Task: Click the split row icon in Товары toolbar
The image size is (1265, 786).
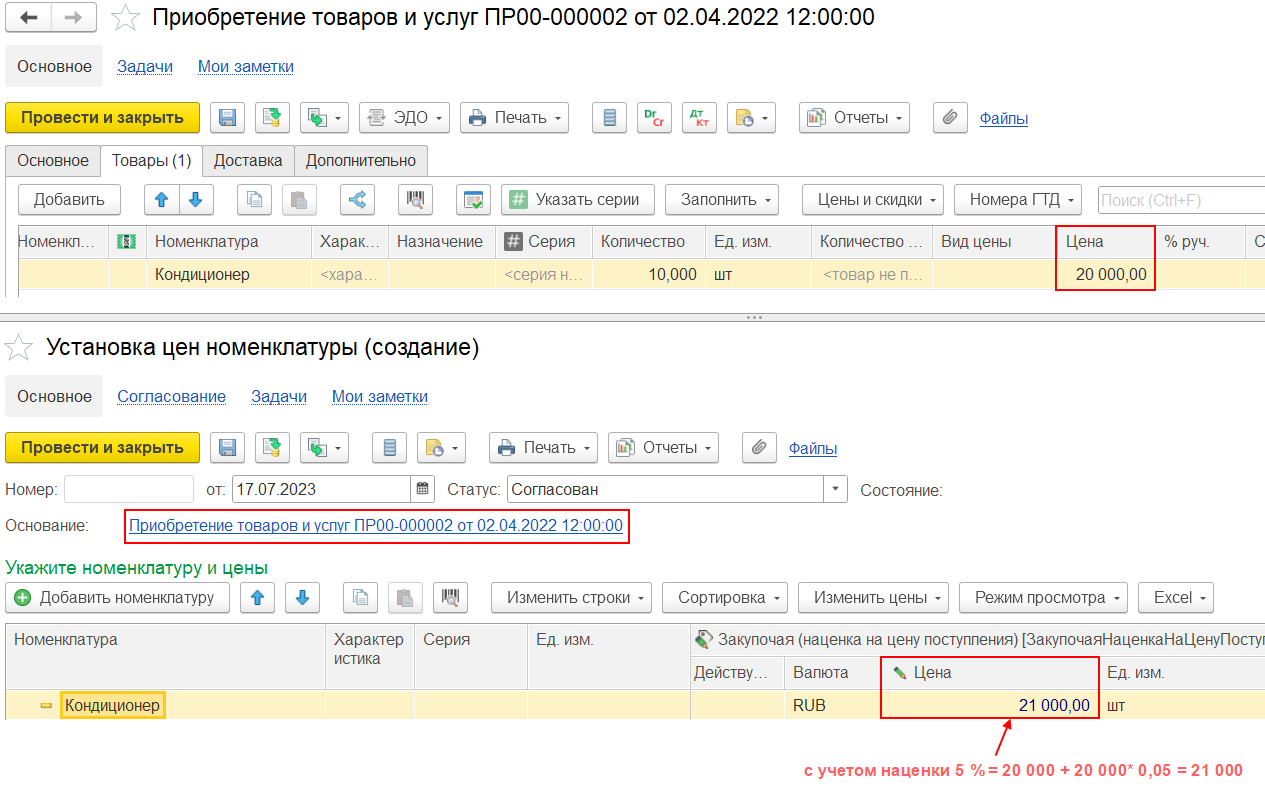Action: click(357, 199)
